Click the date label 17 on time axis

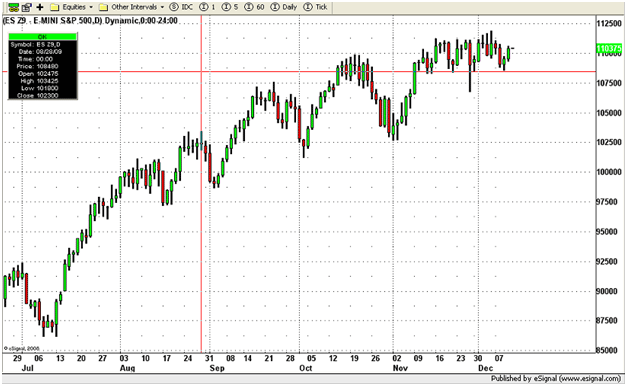pyautogui.click(x=166, y=358)
